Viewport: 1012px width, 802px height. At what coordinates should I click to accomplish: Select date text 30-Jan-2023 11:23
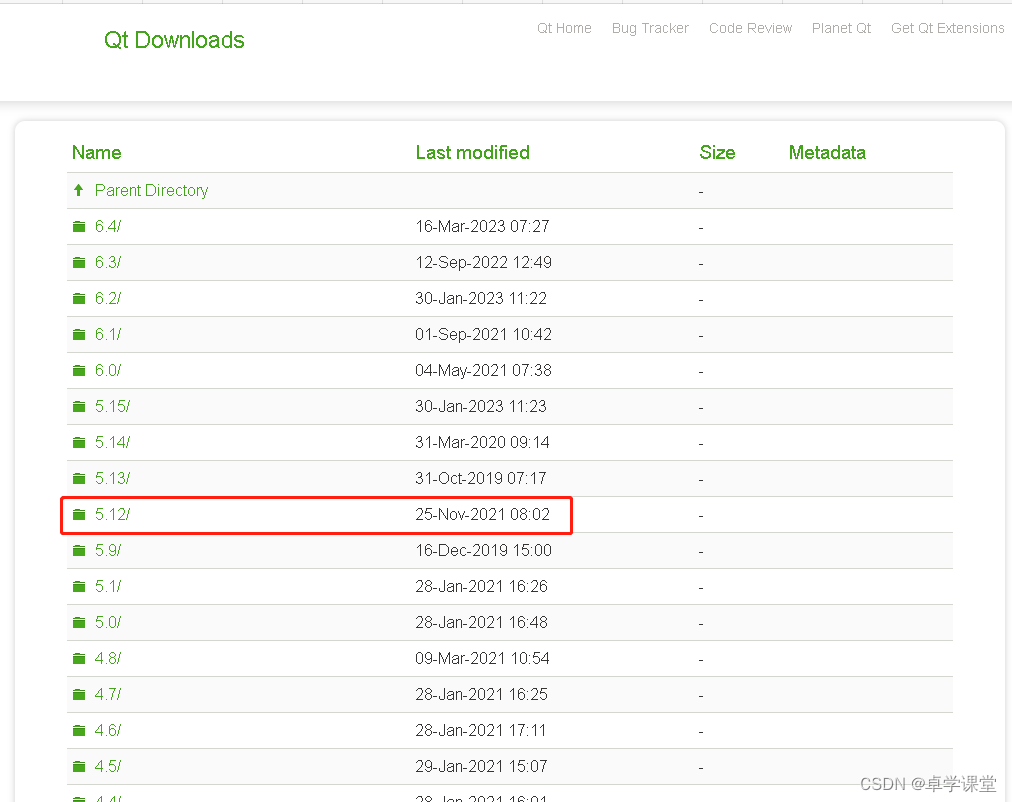coord(481,406)
